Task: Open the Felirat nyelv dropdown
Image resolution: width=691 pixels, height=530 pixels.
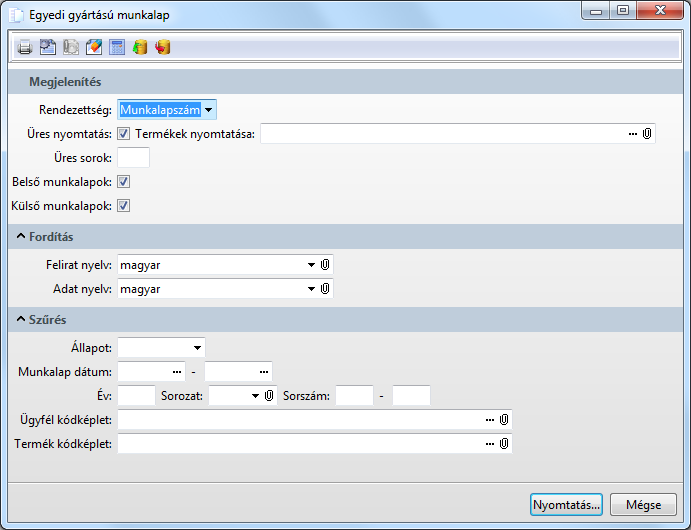Action: click(311, 265)
